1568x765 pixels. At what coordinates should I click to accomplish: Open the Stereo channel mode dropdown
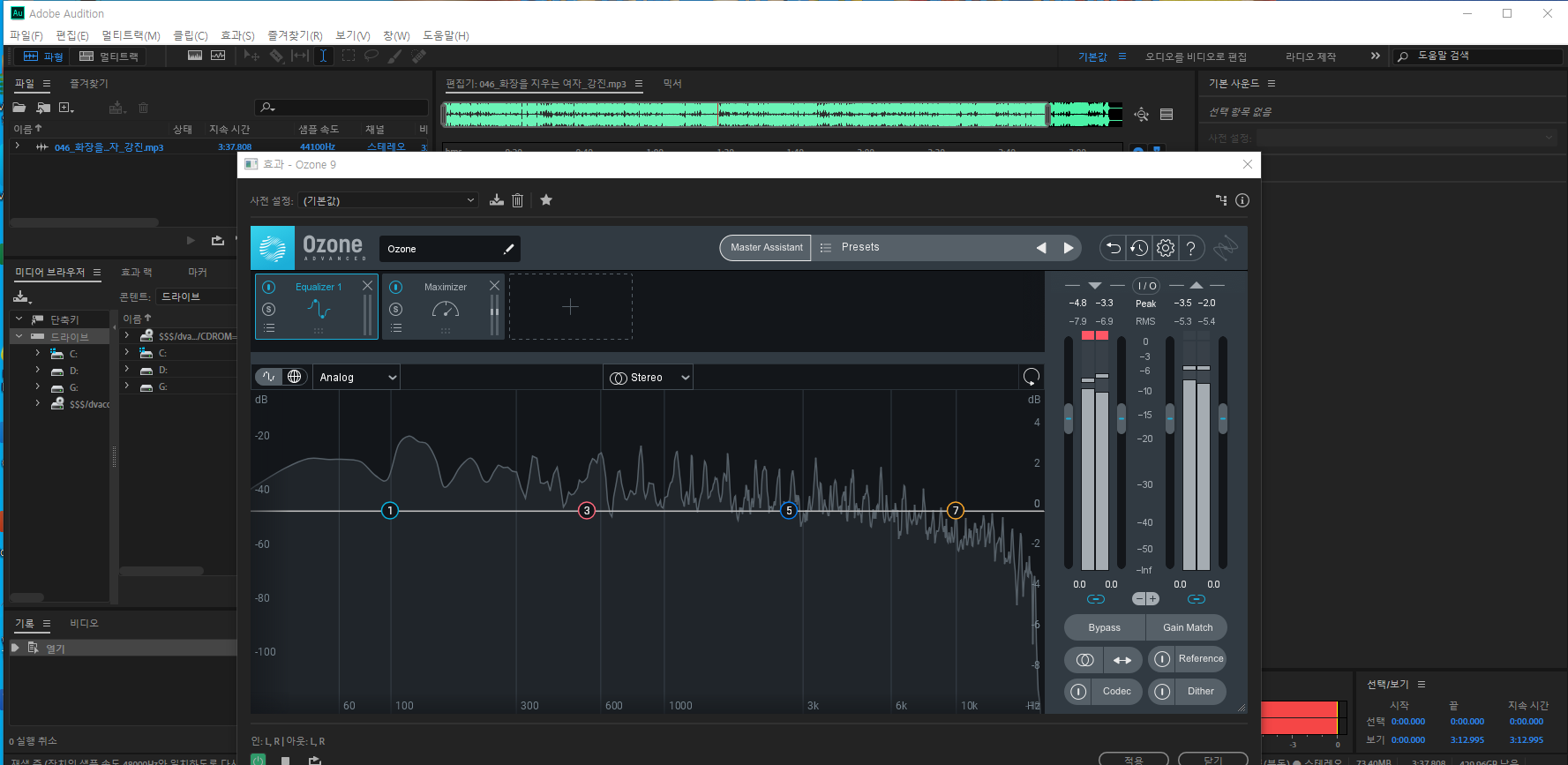(649, 378)
